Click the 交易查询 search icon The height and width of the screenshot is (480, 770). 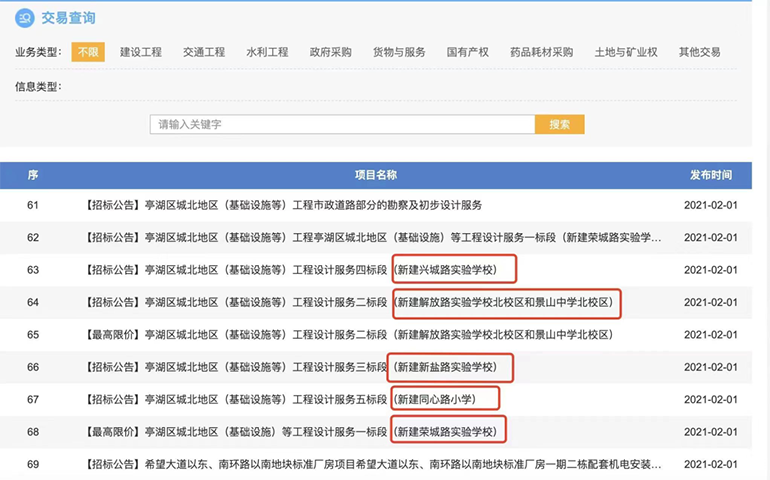[25, 18]
